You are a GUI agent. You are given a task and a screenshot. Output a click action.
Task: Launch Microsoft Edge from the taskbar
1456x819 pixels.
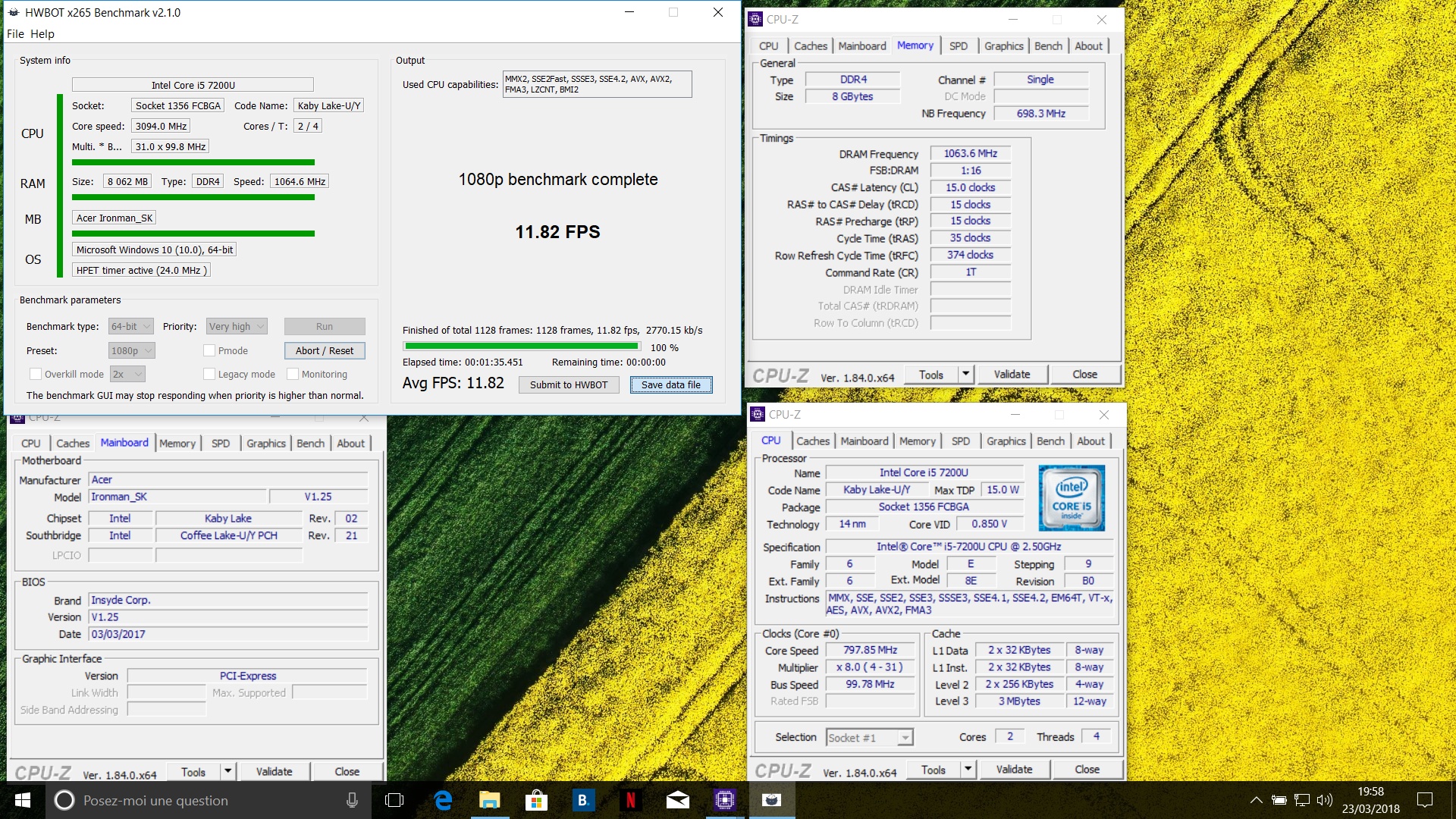tap(443, 800)
